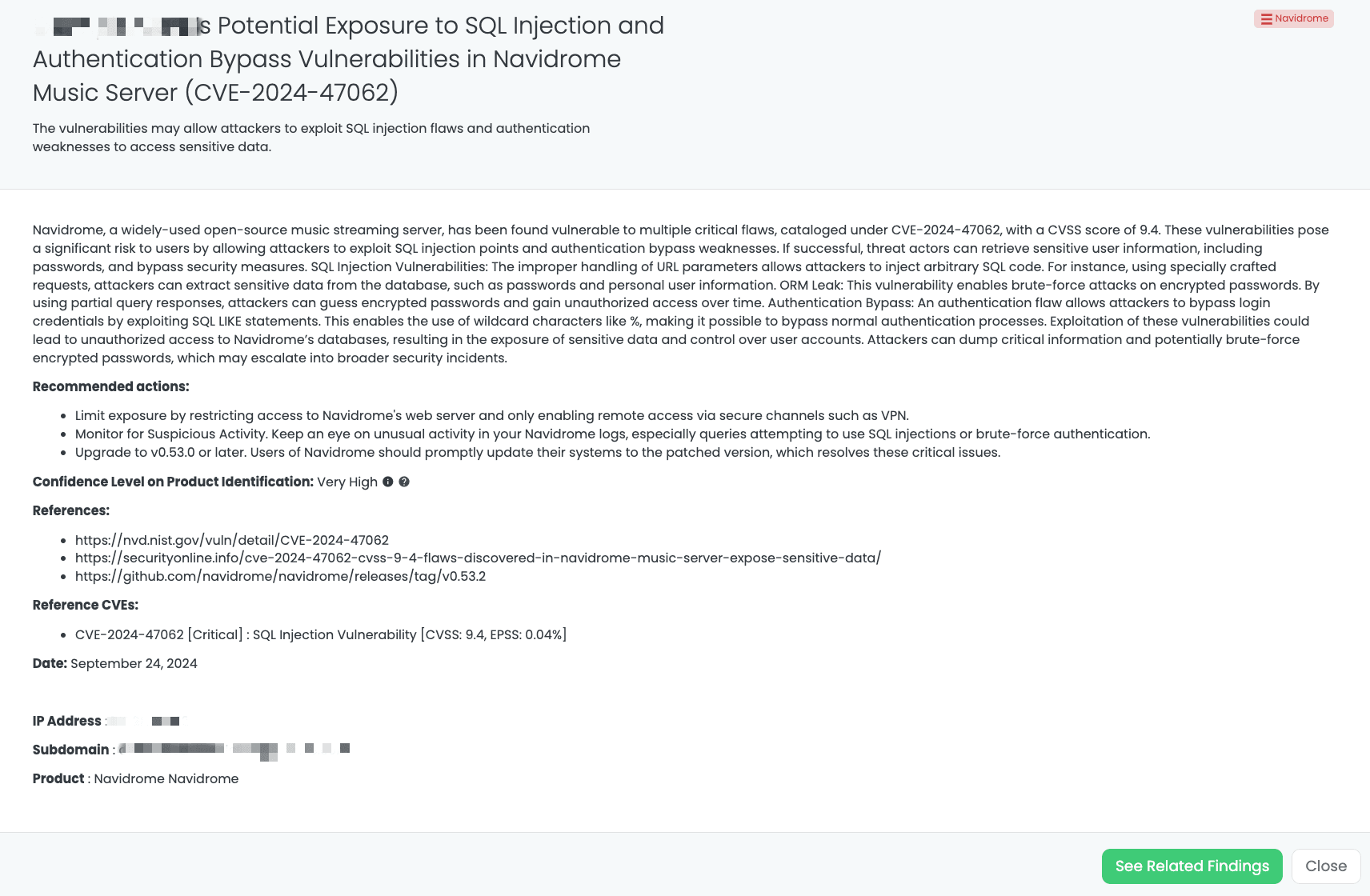Close the vulnerability details dialog
This screenshot has width=1370, height=896.
pos(1325,866)
